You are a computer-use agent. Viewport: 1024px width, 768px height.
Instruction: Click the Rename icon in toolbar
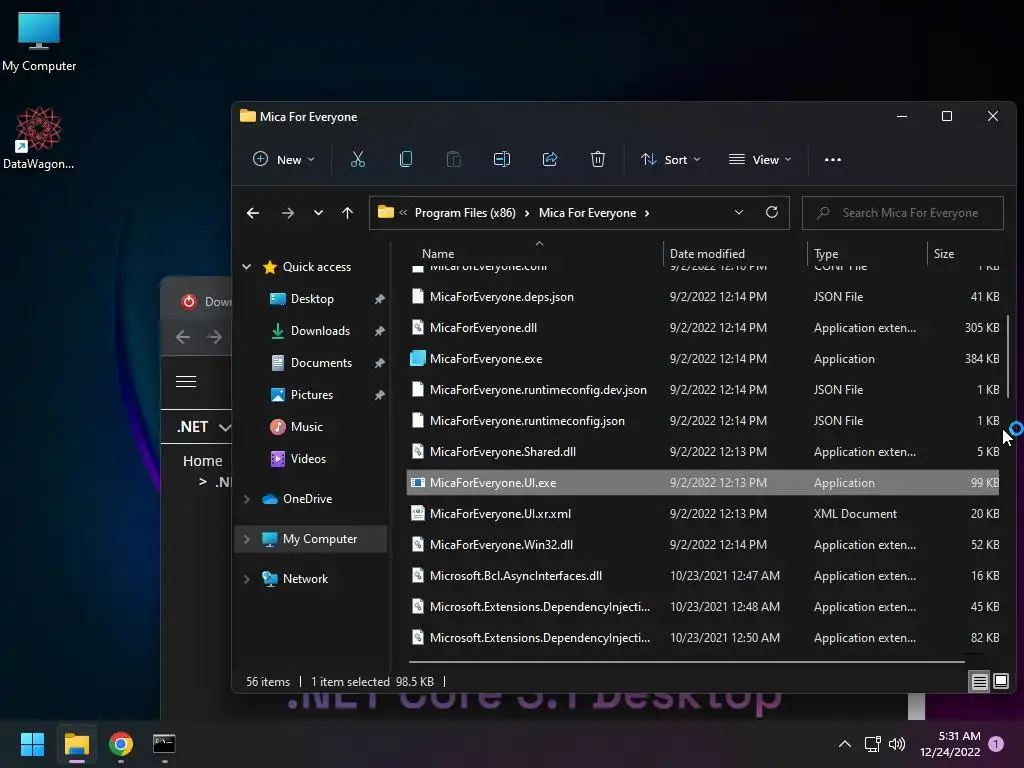[502, 159]
